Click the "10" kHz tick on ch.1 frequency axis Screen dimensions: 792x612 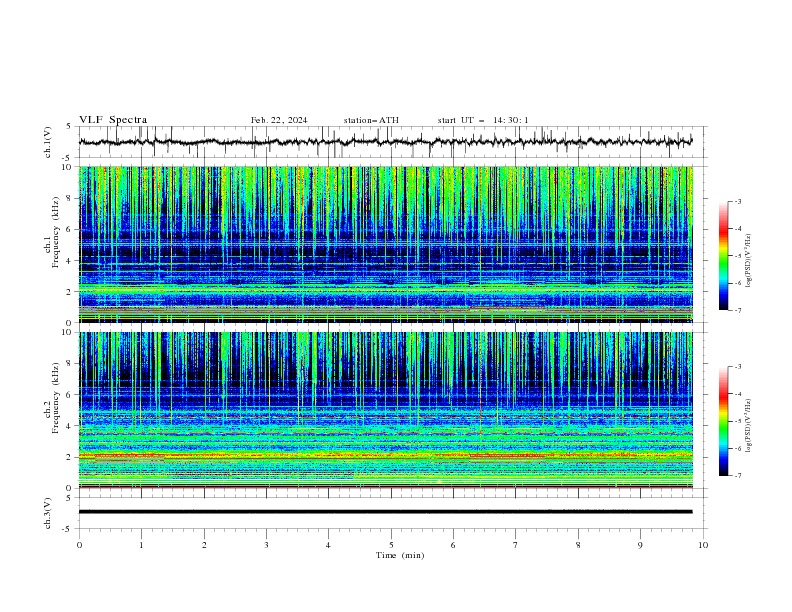[69, 167]
